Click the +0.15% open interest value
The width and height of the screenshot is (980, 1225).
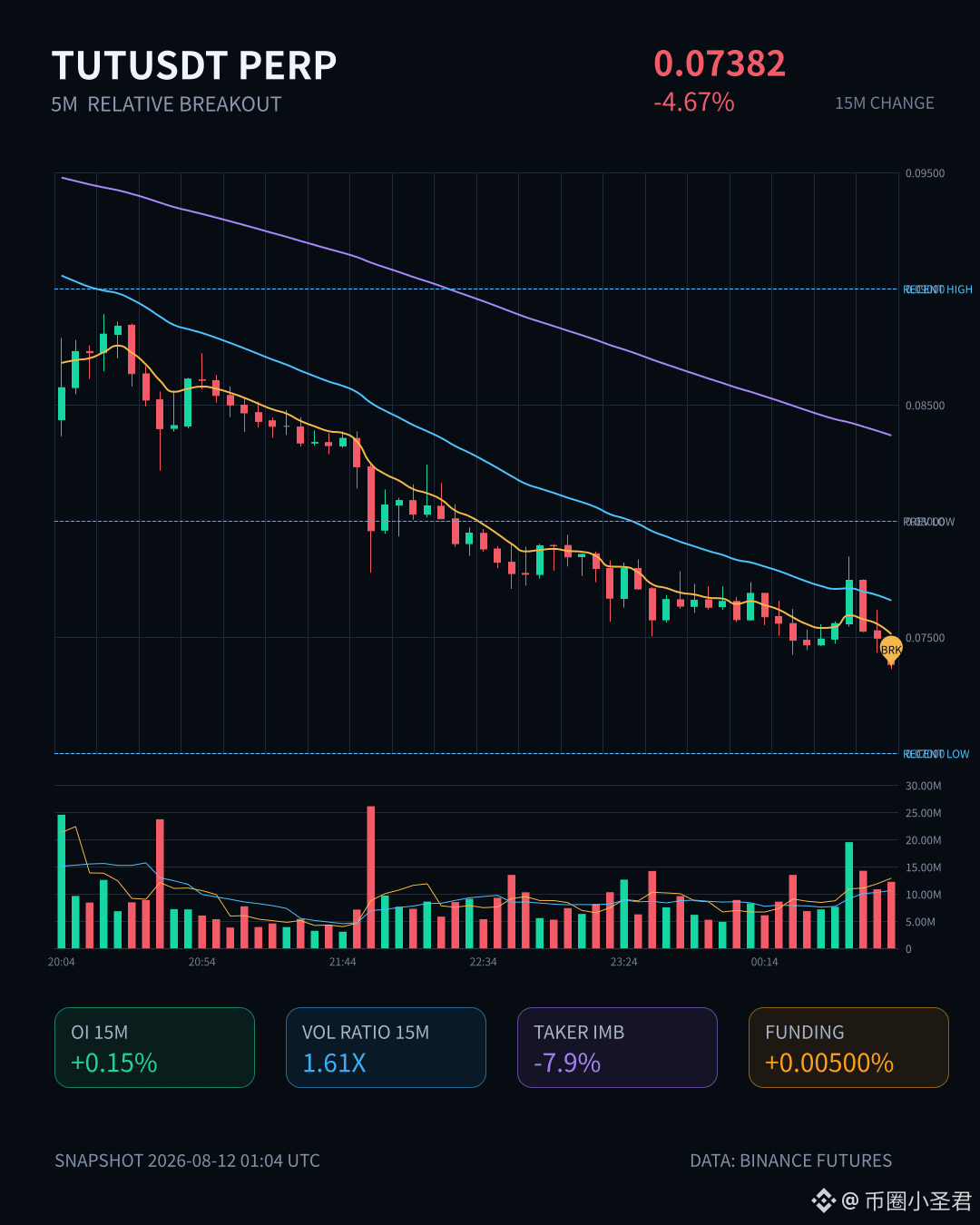pos(114,1063)
